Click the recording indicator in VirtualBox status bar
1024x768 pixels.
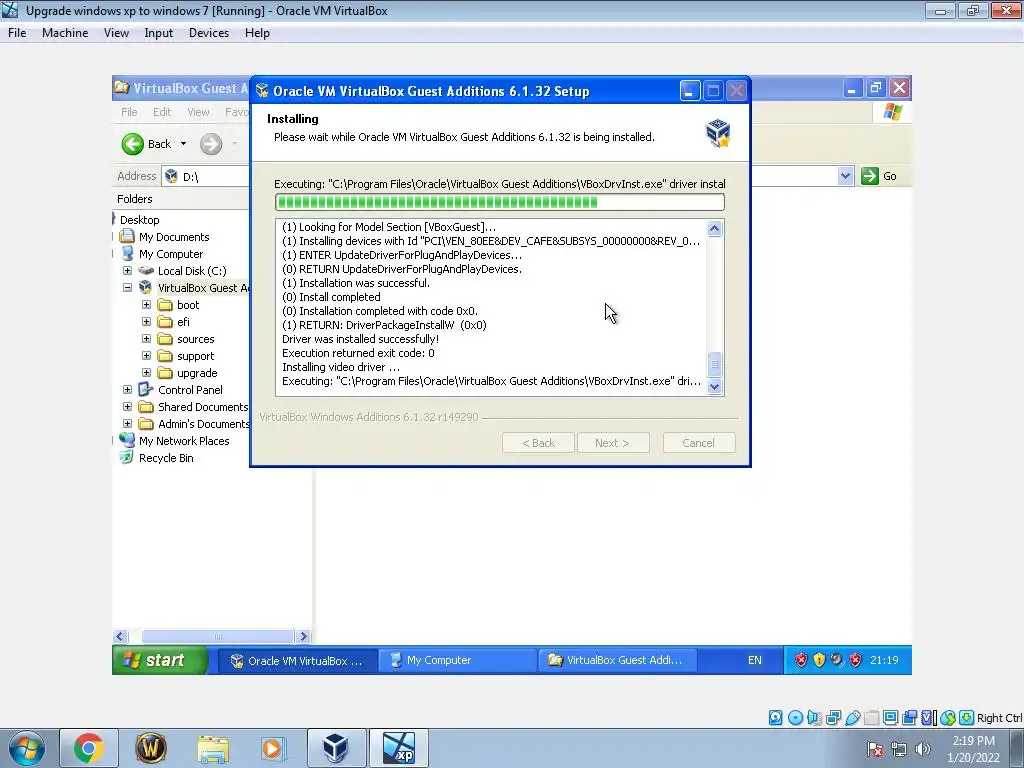pos(909,718)
